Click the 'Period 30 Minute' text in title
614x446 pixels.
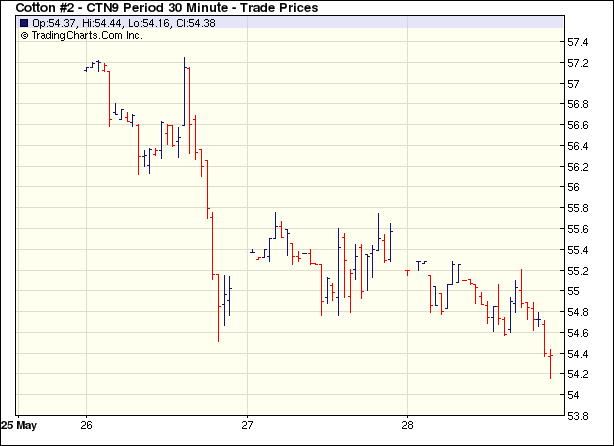[x=184, y=8]
